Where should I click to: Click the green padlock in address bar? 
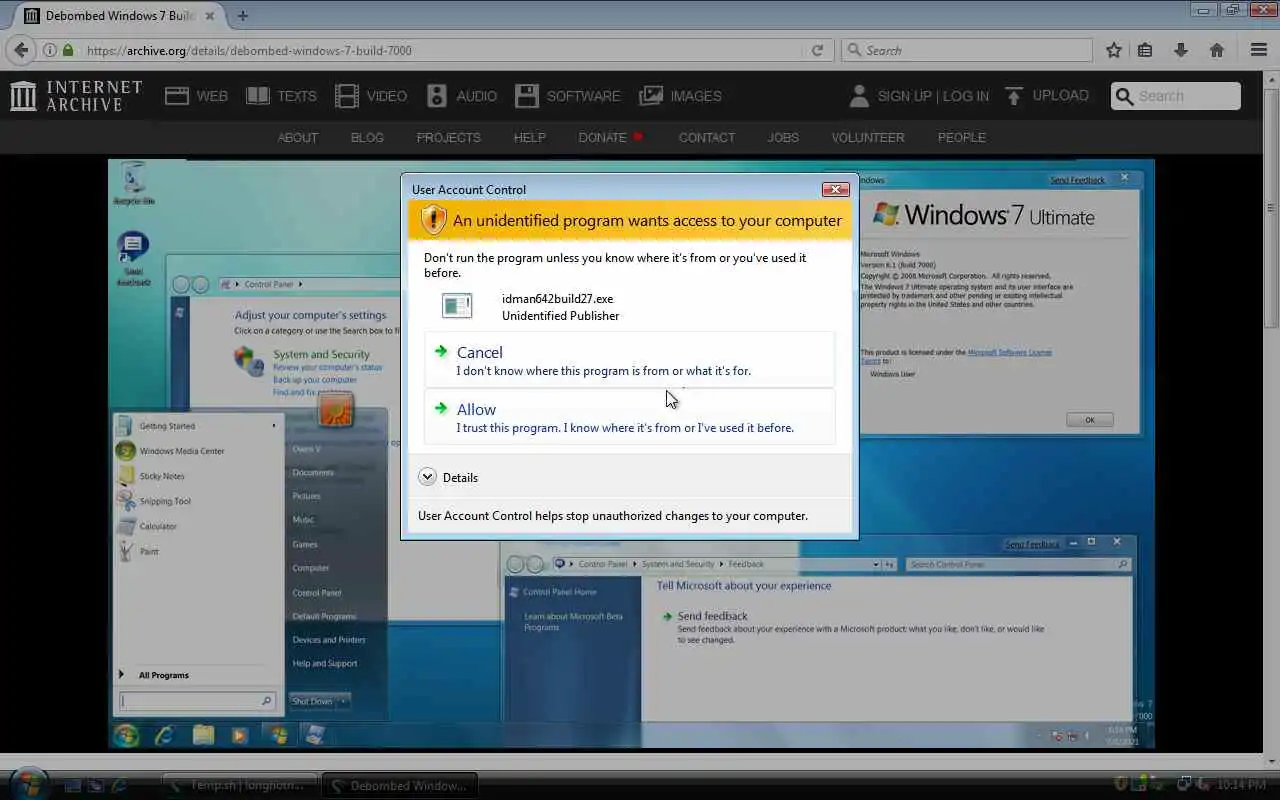(68, 50)
